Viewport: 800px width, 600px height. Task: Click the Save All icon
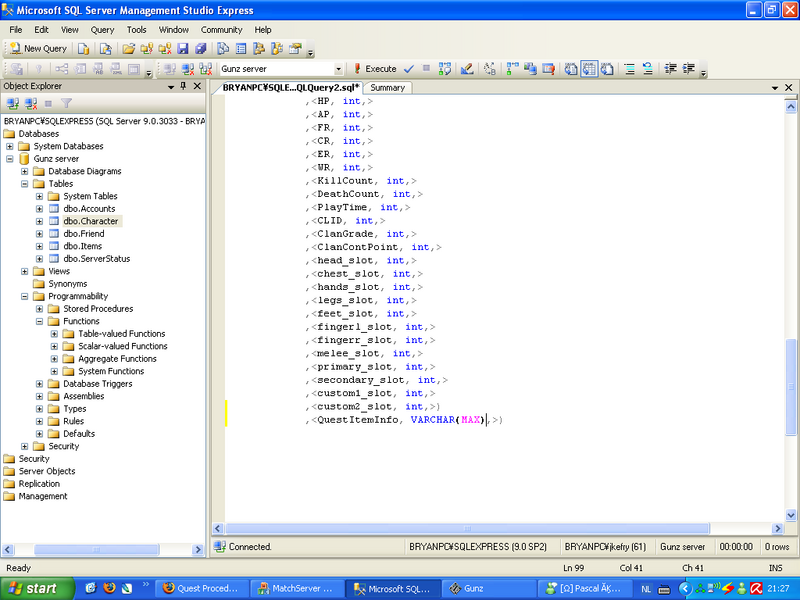200,48
